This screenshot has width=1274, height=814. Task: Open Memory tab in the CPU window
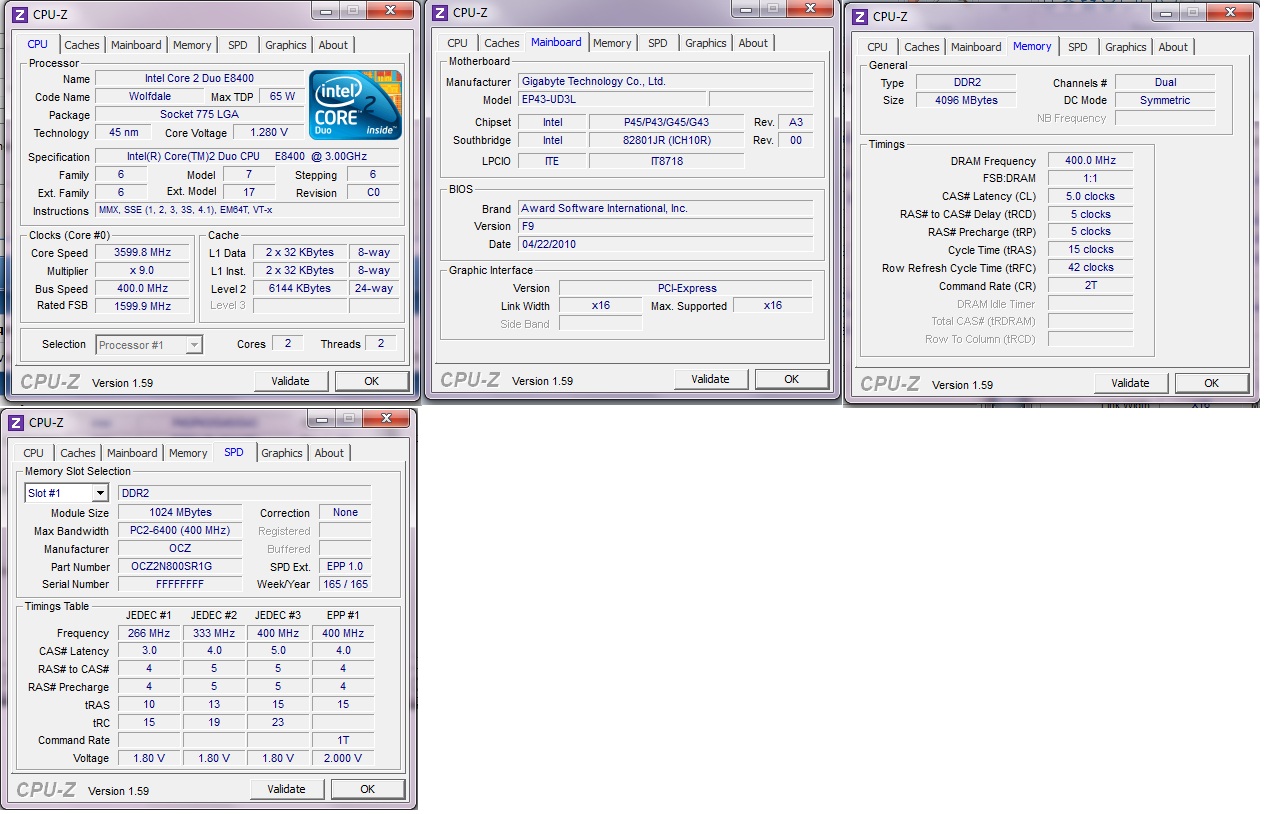[192, 45]
